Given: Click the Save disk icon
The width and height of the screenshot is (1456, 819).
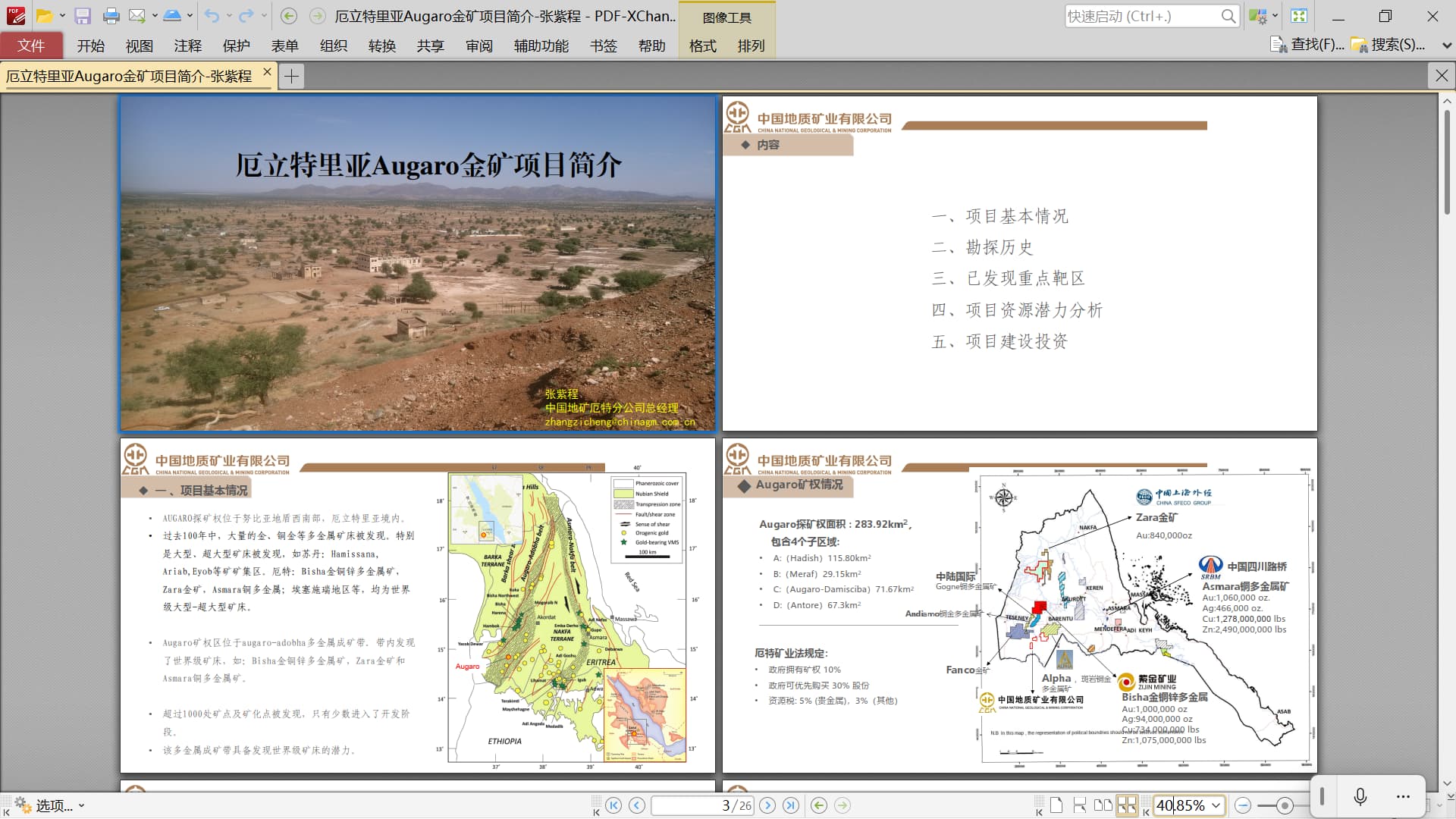Looking at the screenshot, I should click(x=83, y=16).
